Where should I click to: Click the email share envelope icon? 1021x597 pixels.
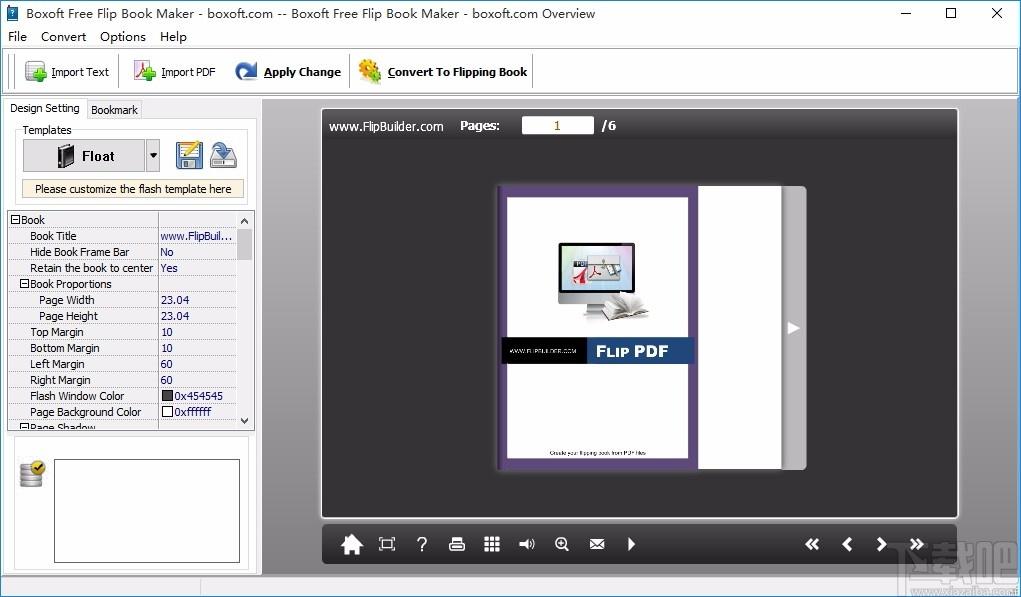597,544
